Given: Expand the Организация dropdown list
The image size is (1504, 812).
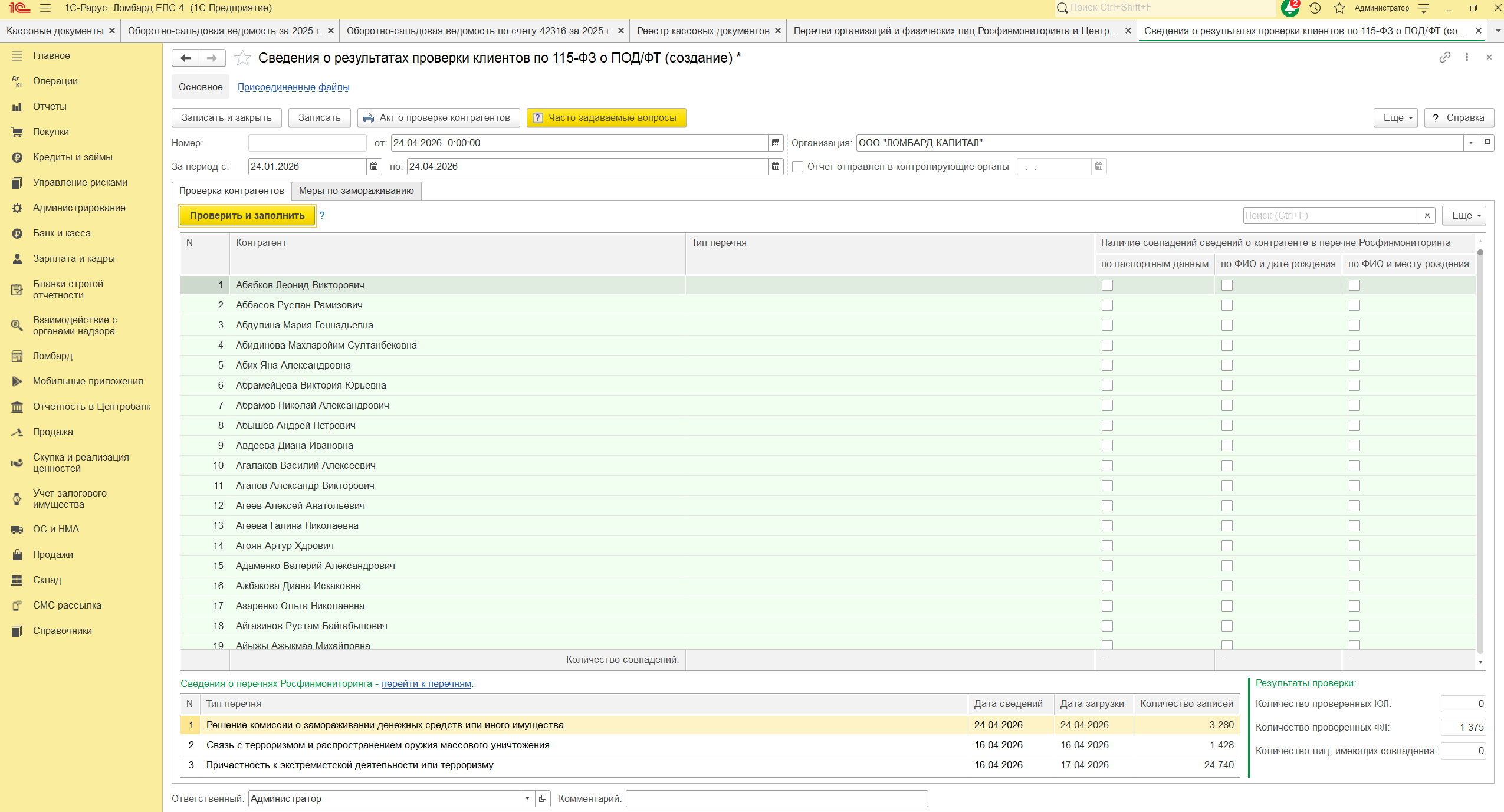Looking at the screenshot, I should [1471, 143].
